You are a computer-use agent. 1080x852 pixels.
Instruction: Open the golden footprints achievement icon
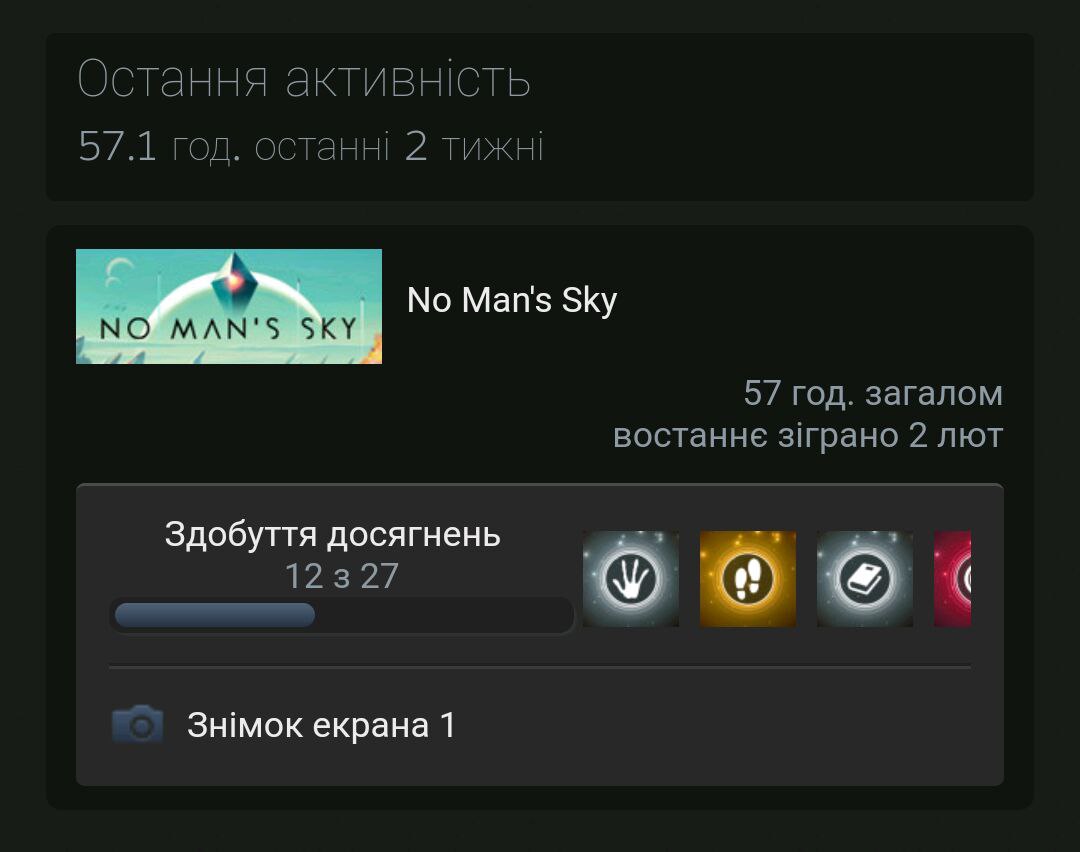coord(747,579)
